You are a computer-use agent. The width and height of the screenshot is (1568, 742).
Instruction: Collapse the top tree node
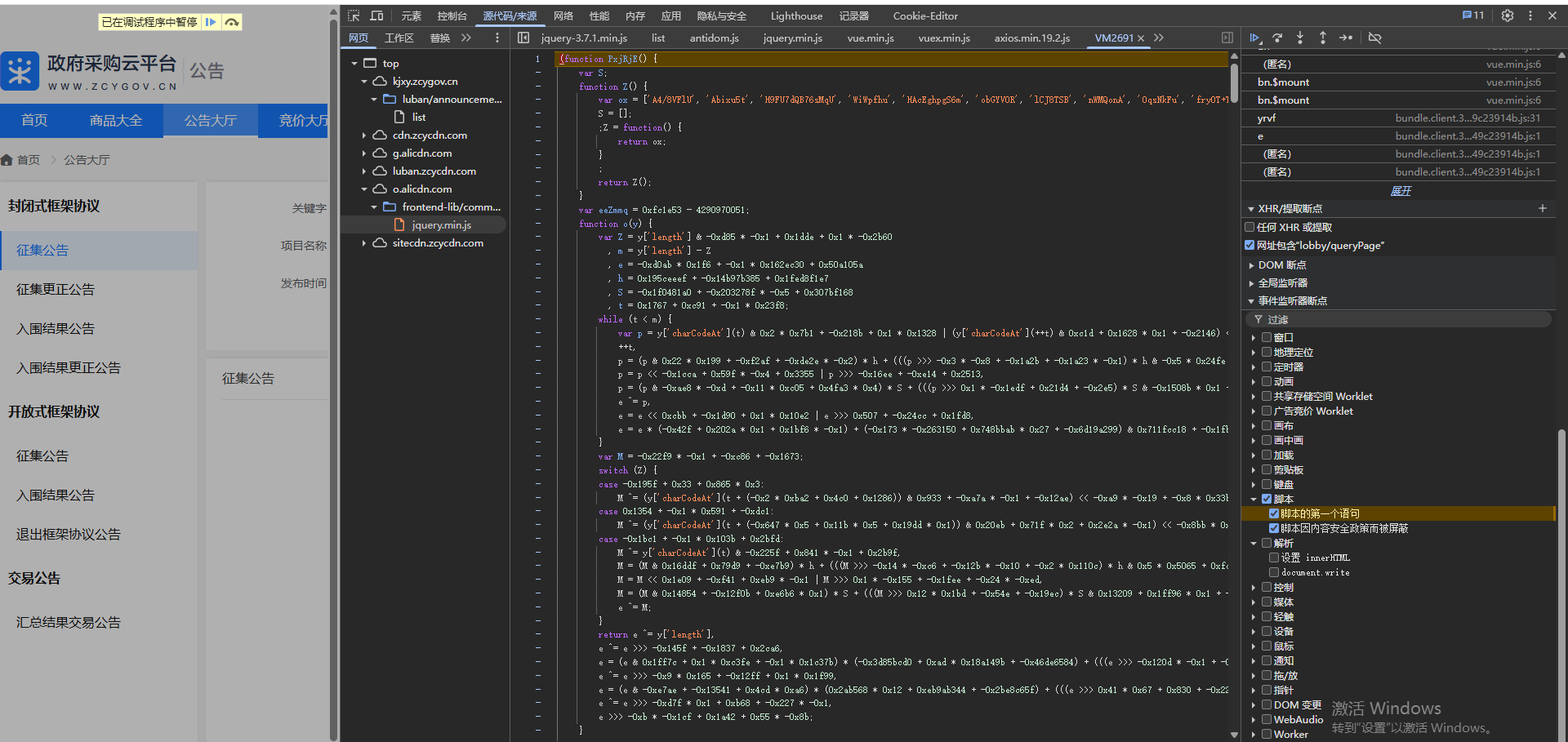point(354,63)
